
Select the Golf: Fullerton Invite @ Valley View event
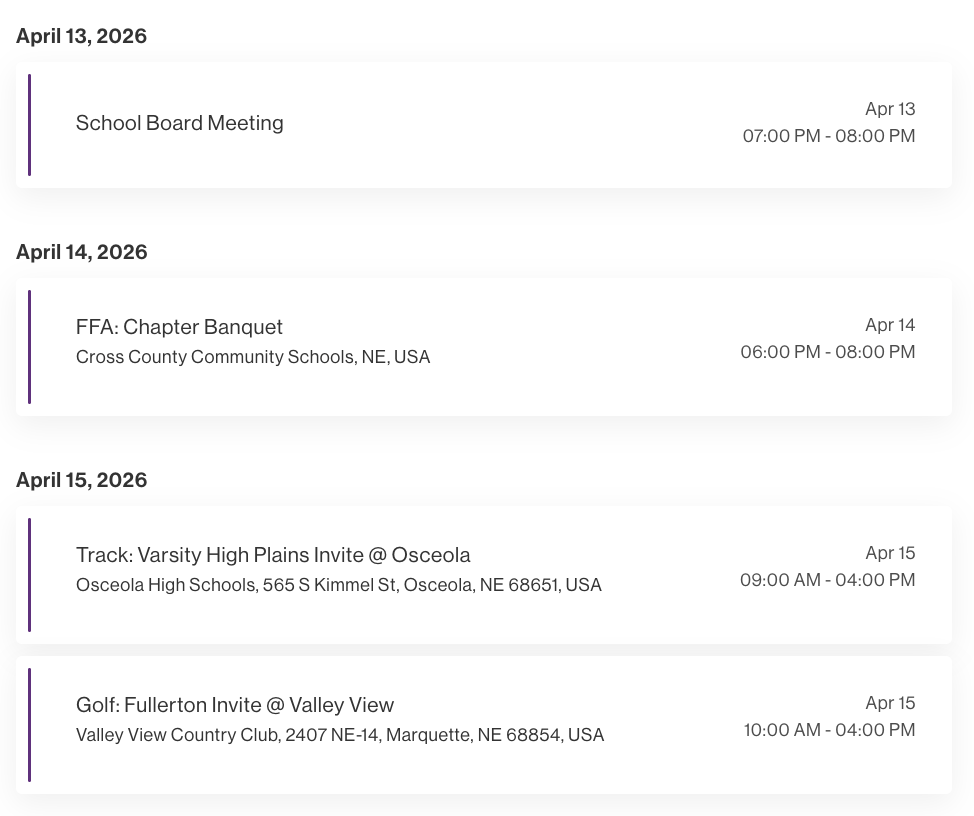tap(484, 724)
